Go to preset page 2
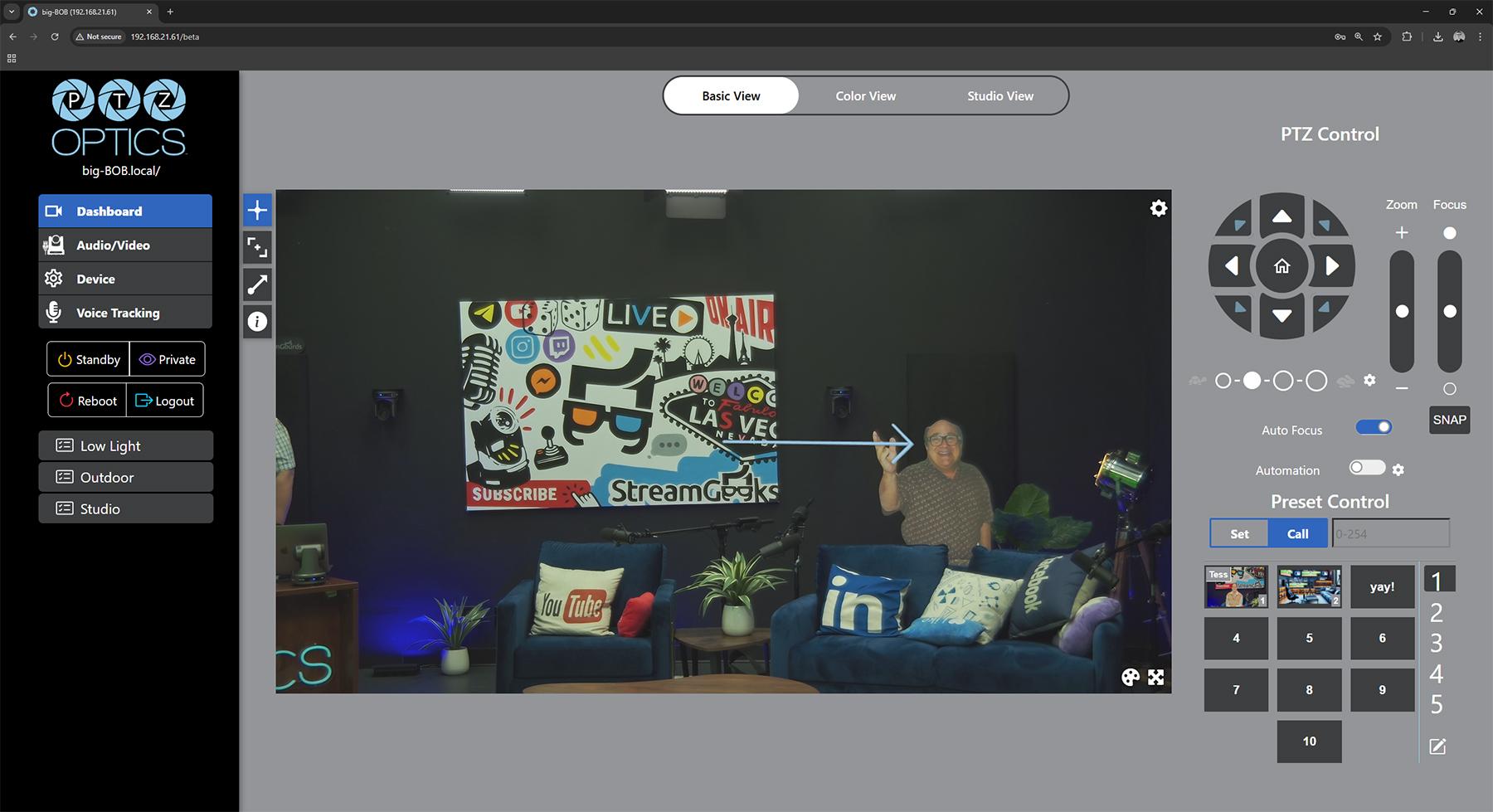The width and height of the screenshot is (1493, 812). point(1437,613)
